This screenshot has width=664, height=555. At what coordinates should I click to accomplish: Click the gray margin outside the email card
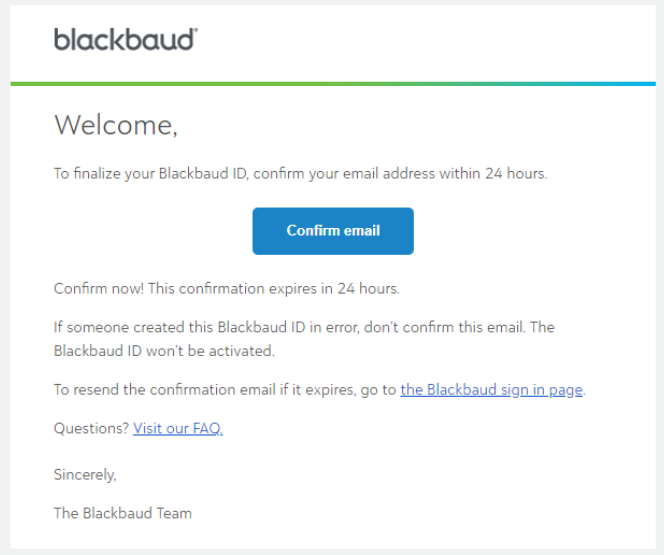5,275
